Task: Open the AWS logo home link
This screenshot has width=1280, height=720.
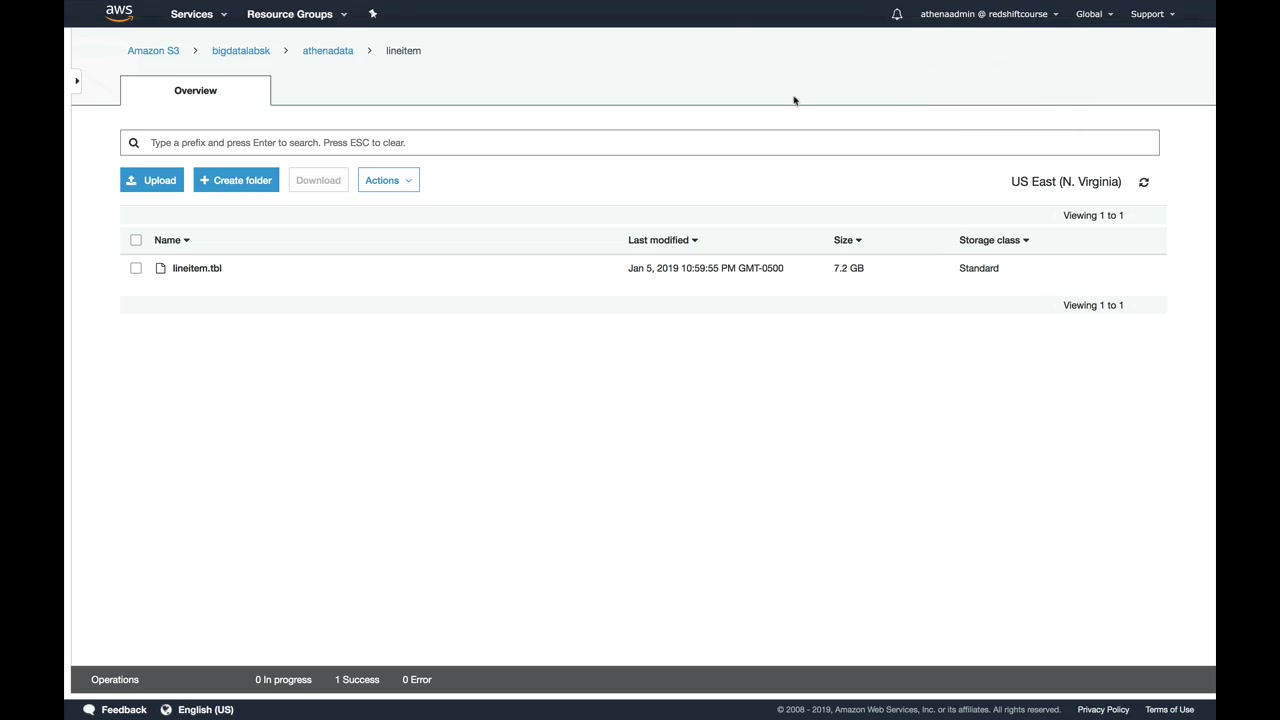Action: (x=119, y=13)
